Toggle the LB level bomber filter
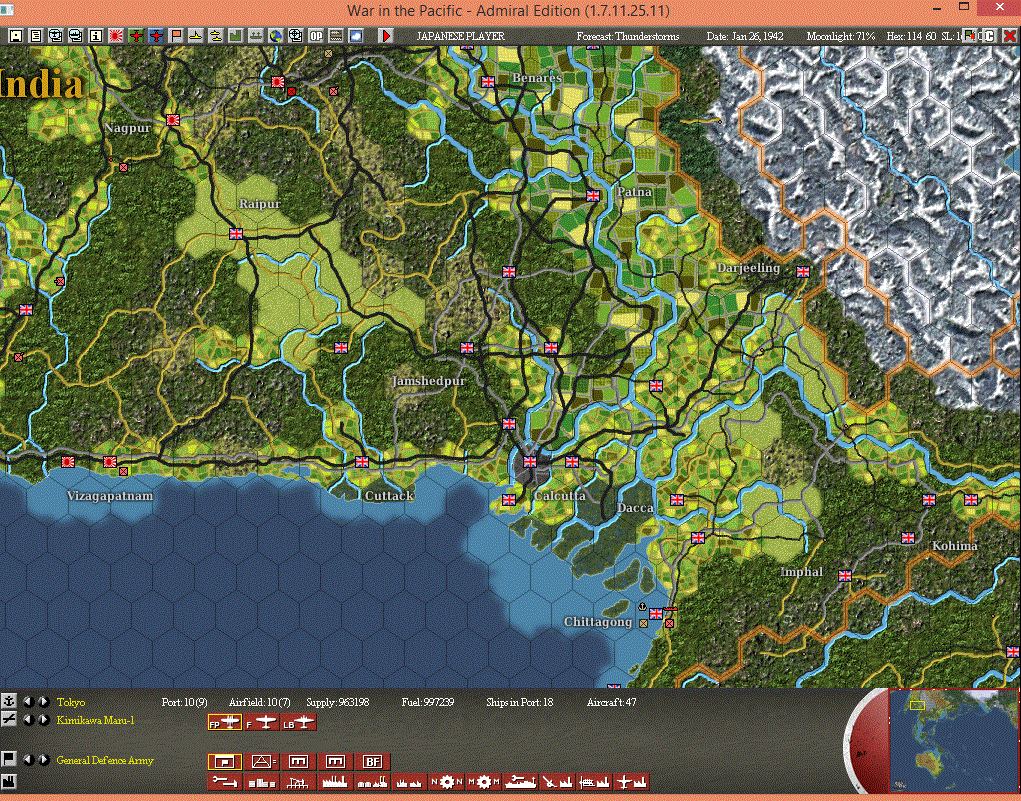 [x=299, y=722]
